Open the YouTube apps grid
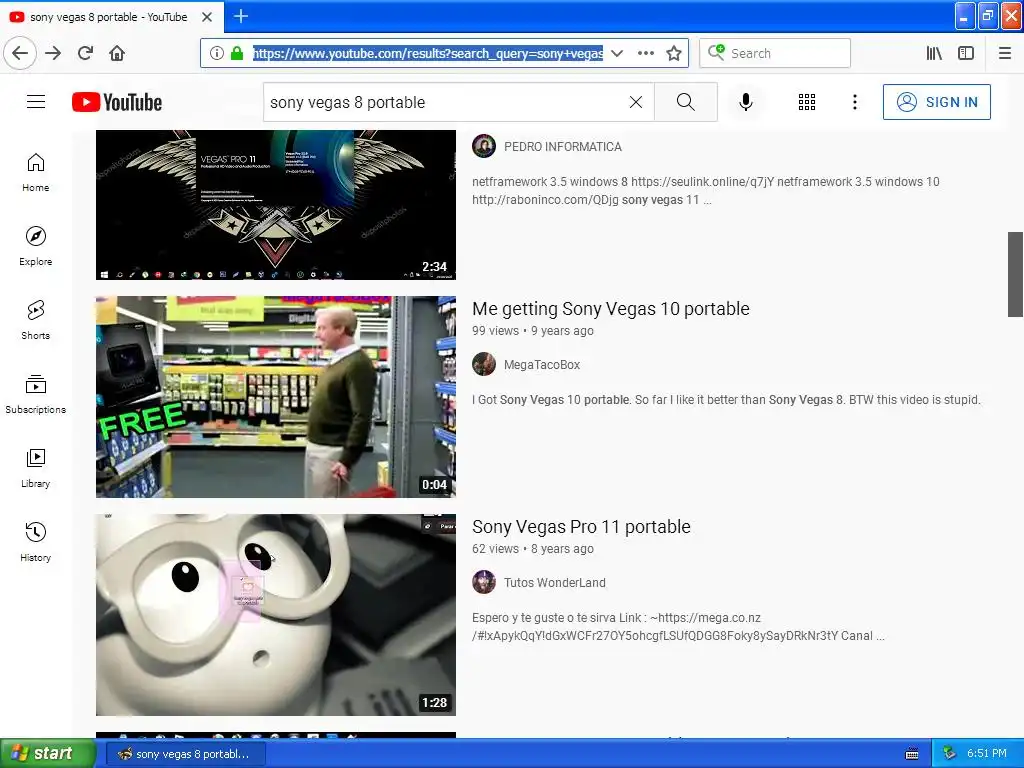This screenshot has height=768, width=1024. 807,102
